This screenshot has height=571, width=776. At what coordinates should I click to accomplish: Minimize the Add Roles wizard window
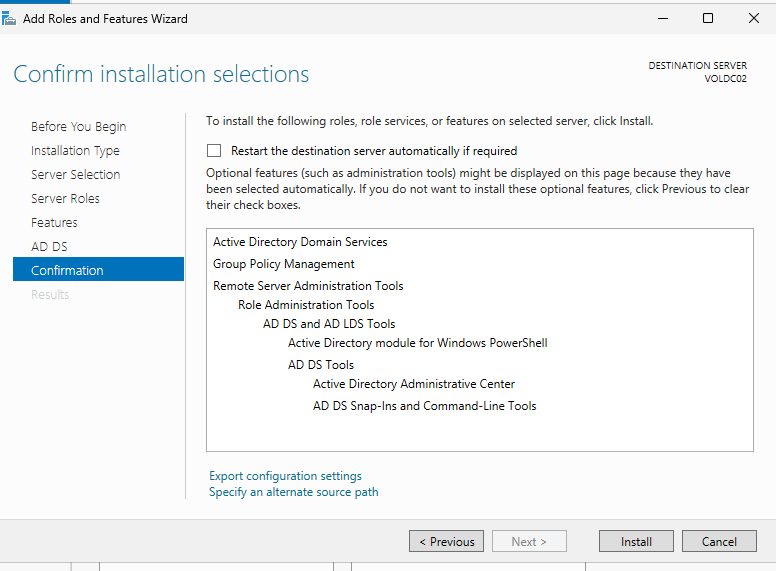point(662,18)
